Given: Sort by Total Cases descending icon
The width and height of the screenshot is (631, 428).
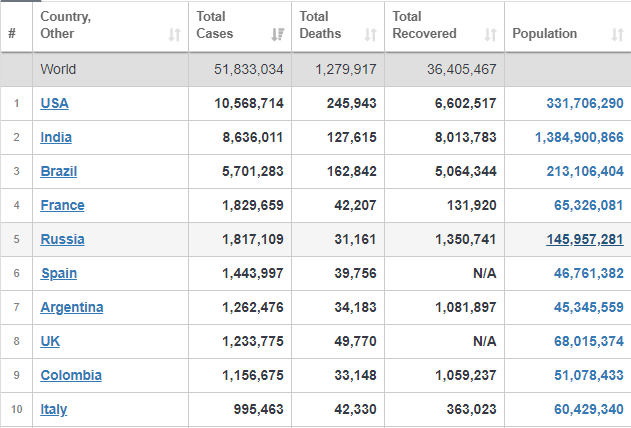Looking at the screenshot, I should click(278, 35).
